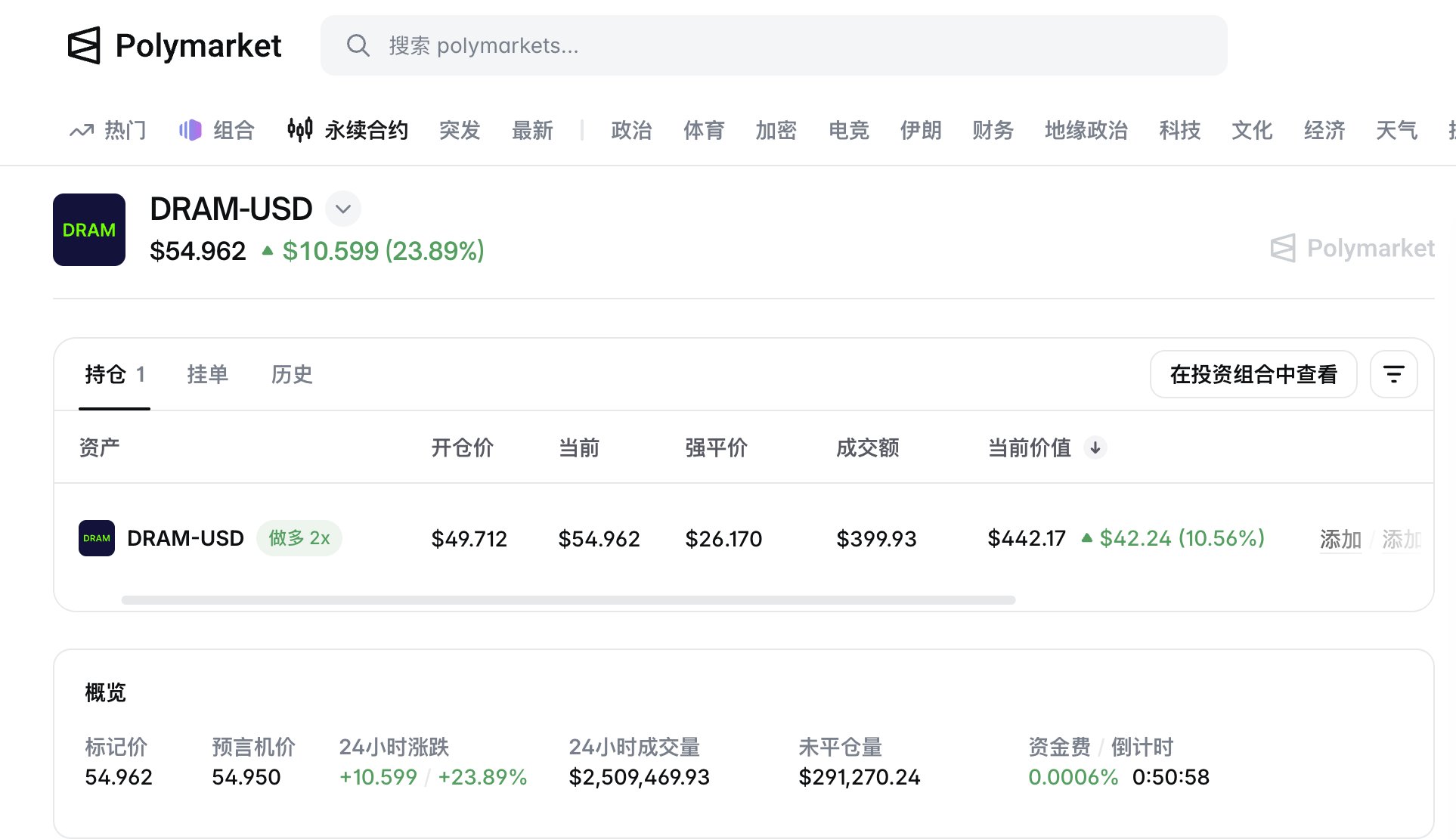Viewport: 1456px width, 839px height.
Task: Open the 地缘政治 category
Action: click(x=1086, y=131)
